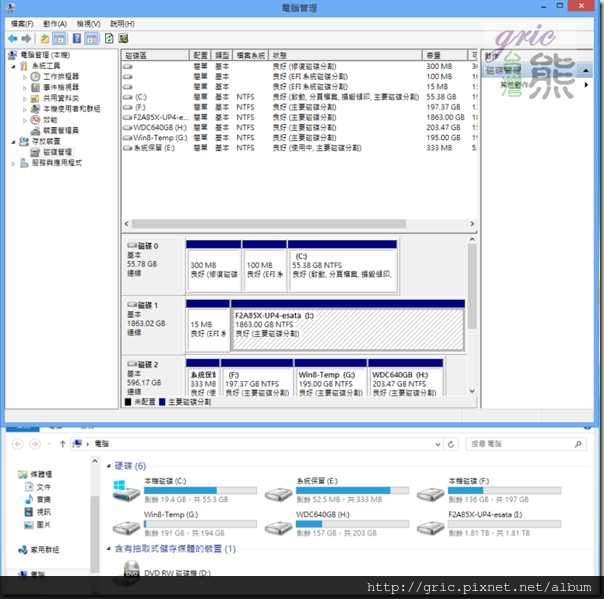Expand the 工作排程器 tree node

(25, 77)
